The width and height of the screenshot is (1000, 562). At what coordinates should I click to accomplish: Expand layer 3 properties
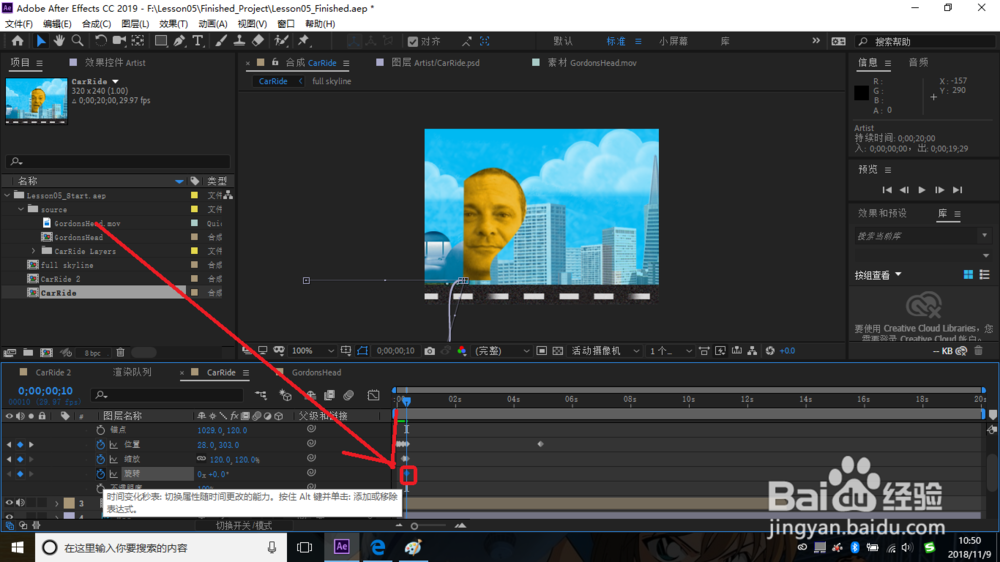(x=56, y=504)
